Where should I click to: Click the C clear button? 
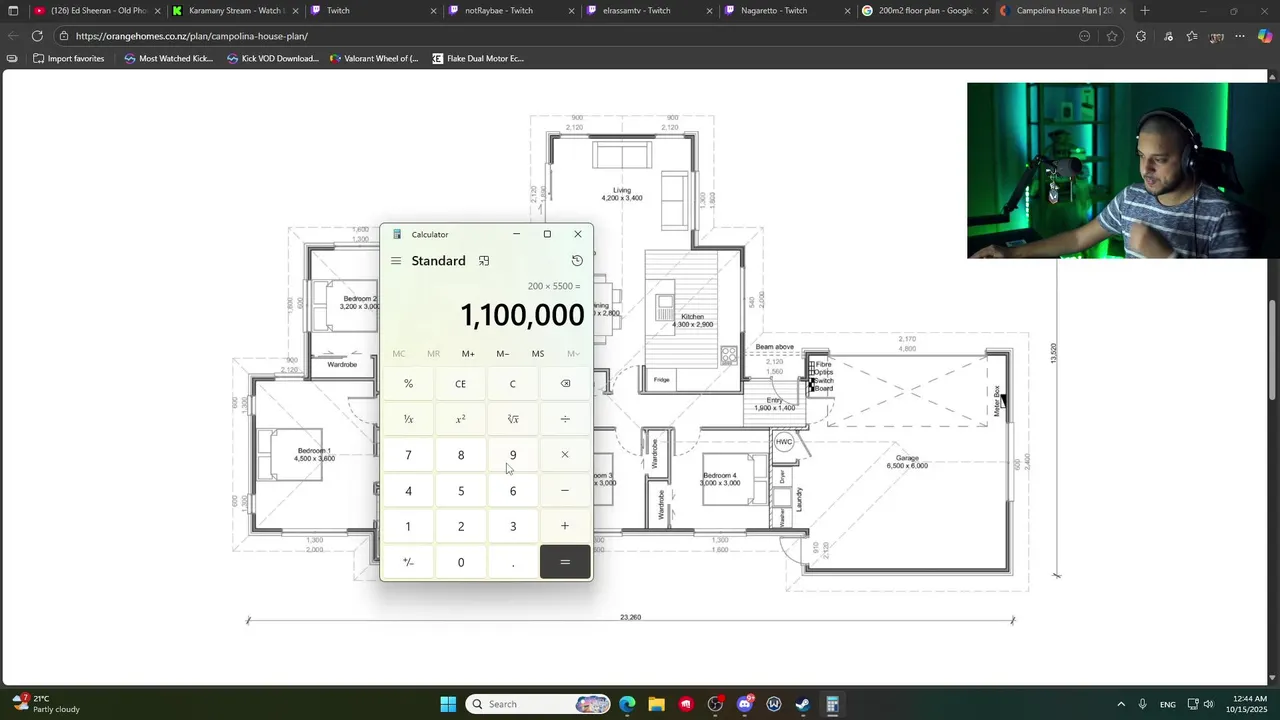tap(513, 384)
